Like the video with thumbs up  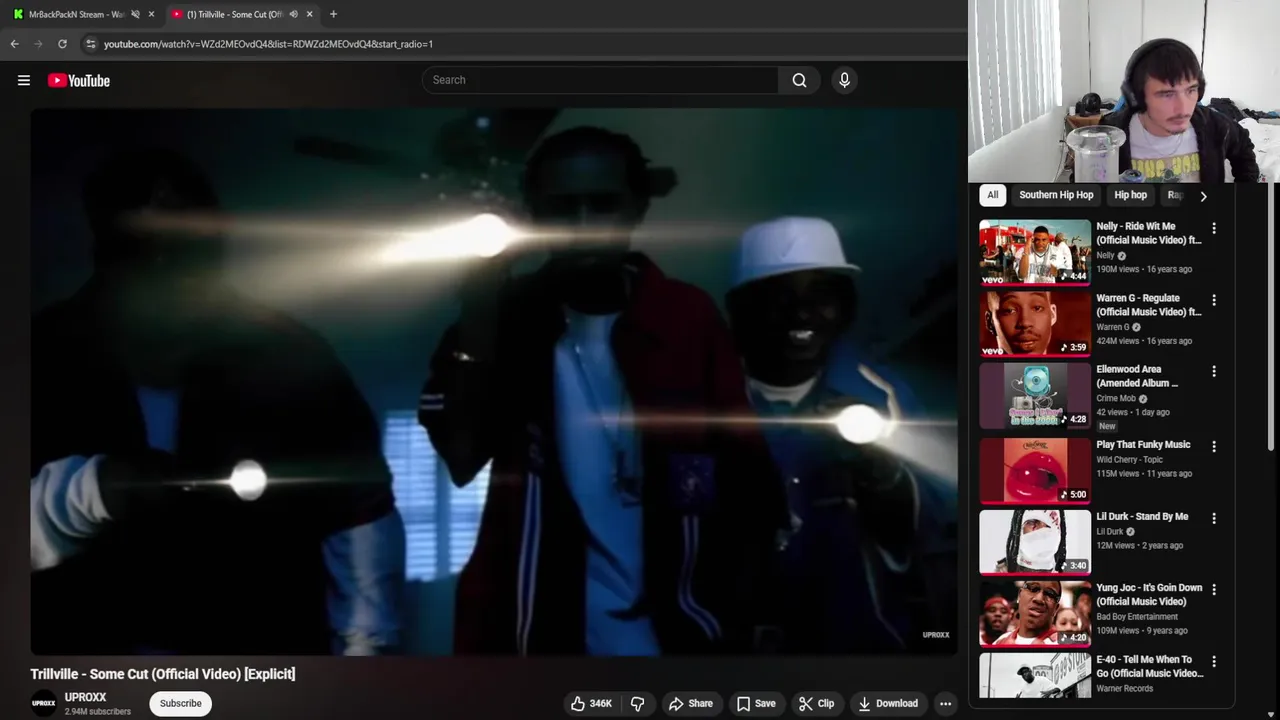point(591,703)
